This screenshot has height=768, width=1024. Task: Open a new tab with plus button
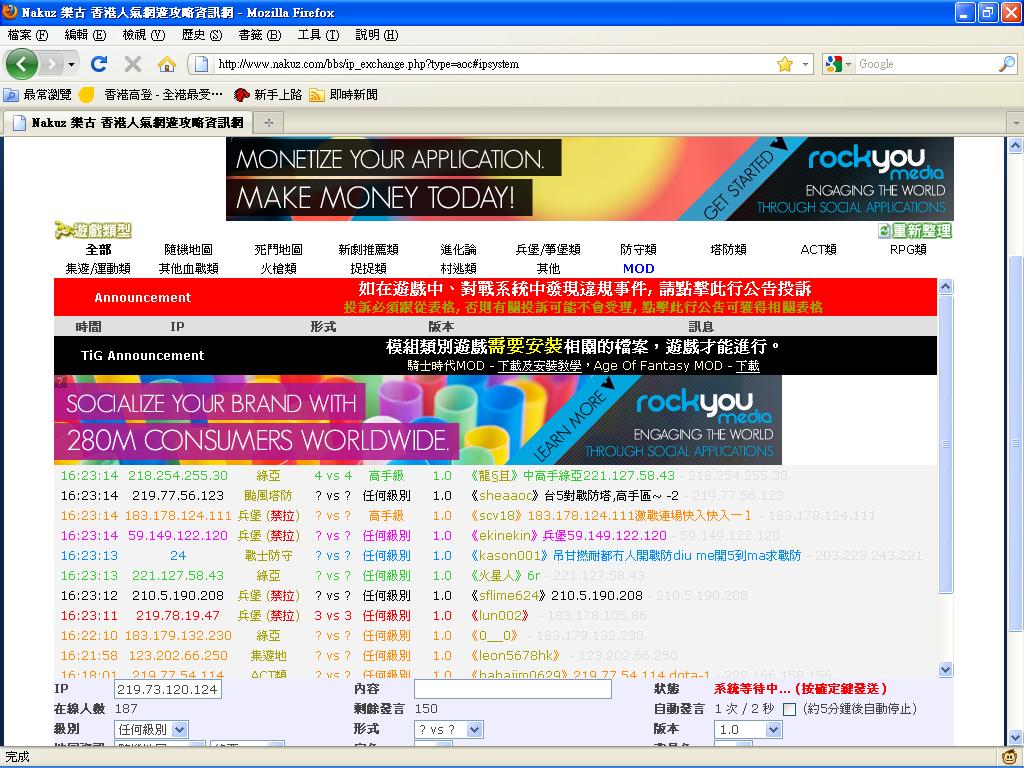[x=268, y=123]
